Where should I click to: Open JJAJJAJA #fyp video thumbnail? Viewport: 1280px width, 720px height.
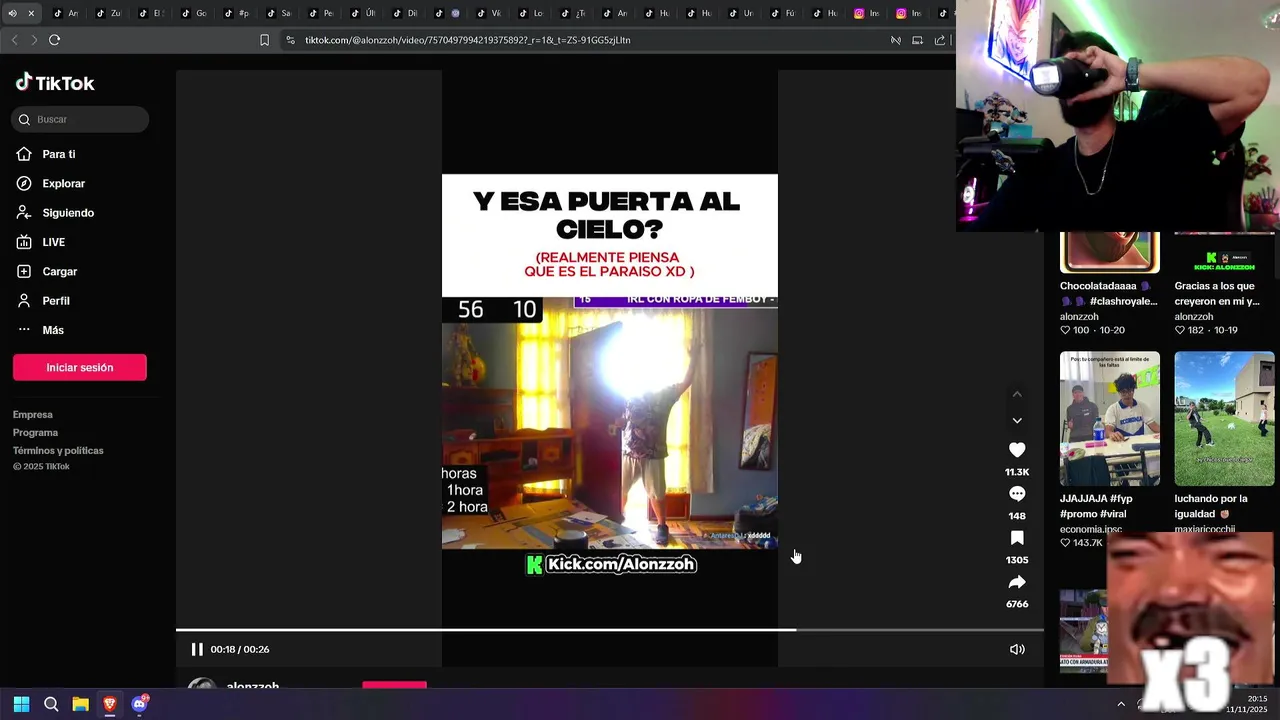1110,418
